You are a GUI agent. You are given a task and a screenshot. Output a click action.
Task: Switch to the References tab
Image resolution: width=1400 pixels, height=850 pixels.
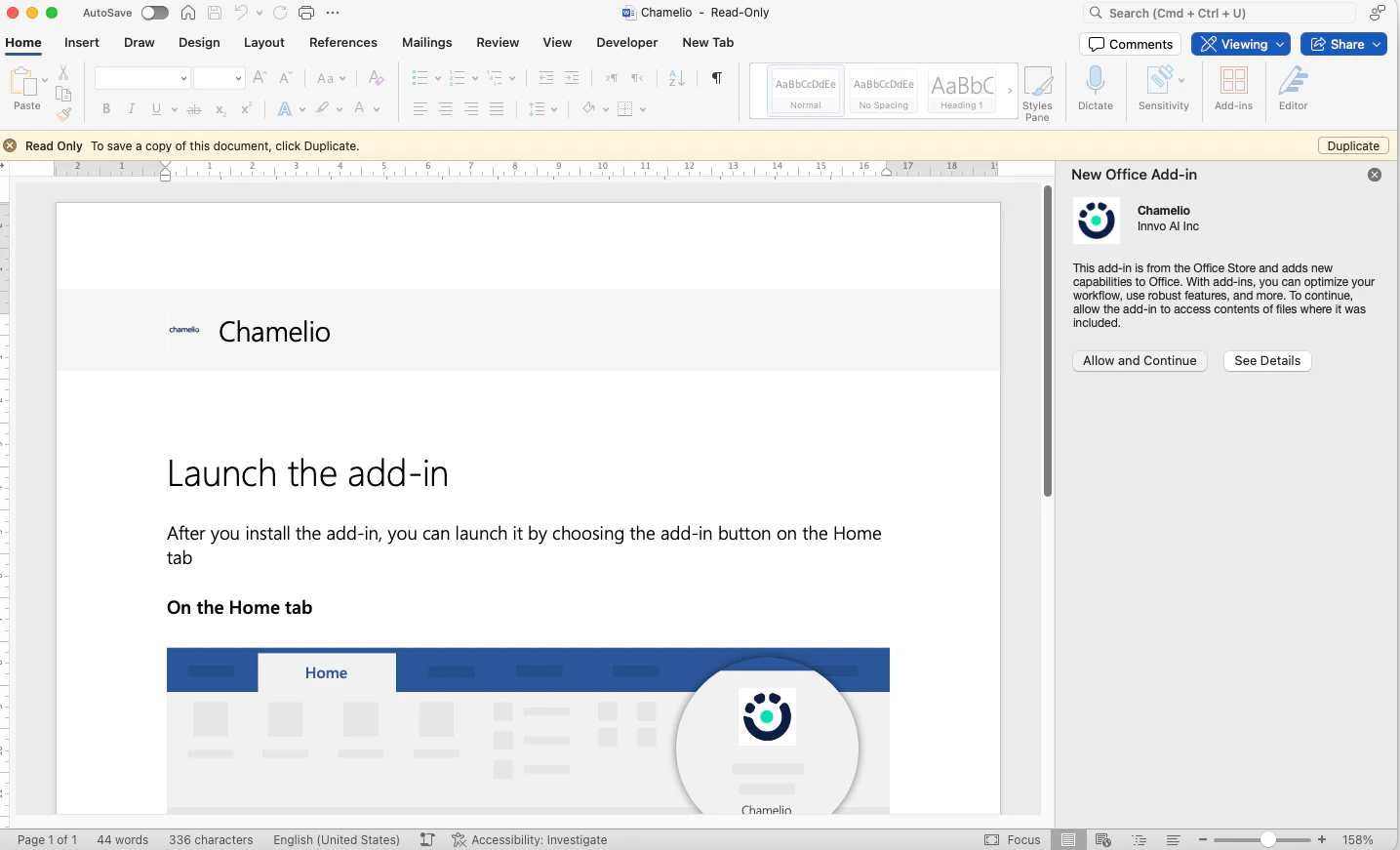(343, 43)
